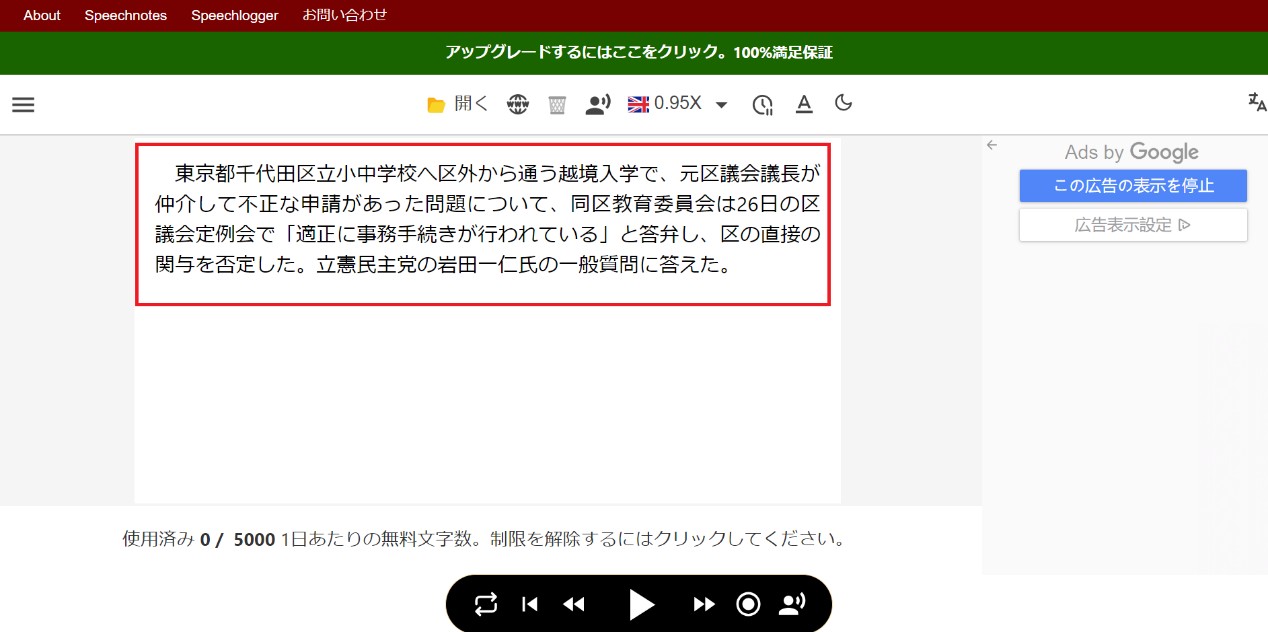
Task: Open the Speechnotes link
Action: [126, 15]
